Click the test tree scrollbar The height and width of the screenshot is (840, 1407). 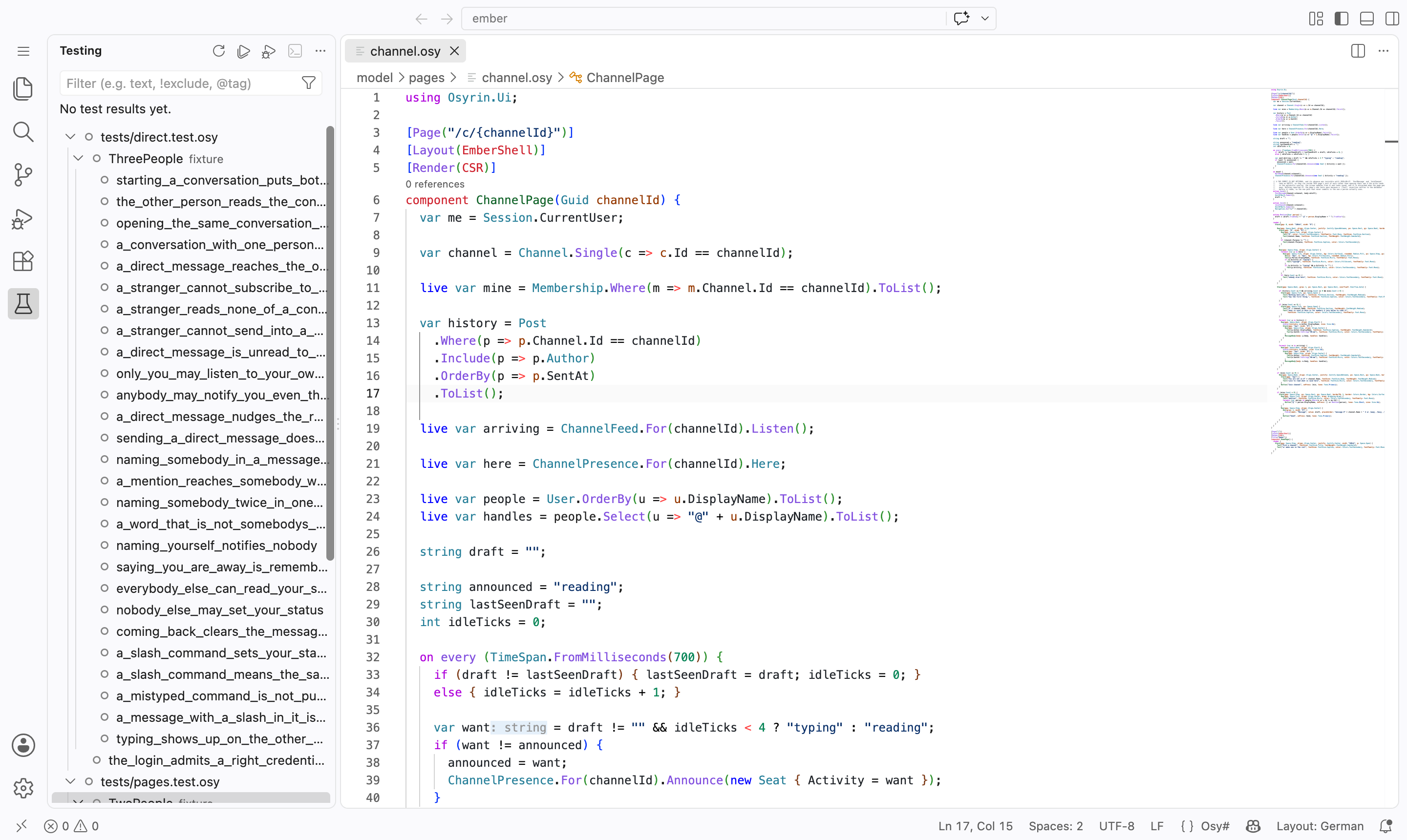[330, 343]
